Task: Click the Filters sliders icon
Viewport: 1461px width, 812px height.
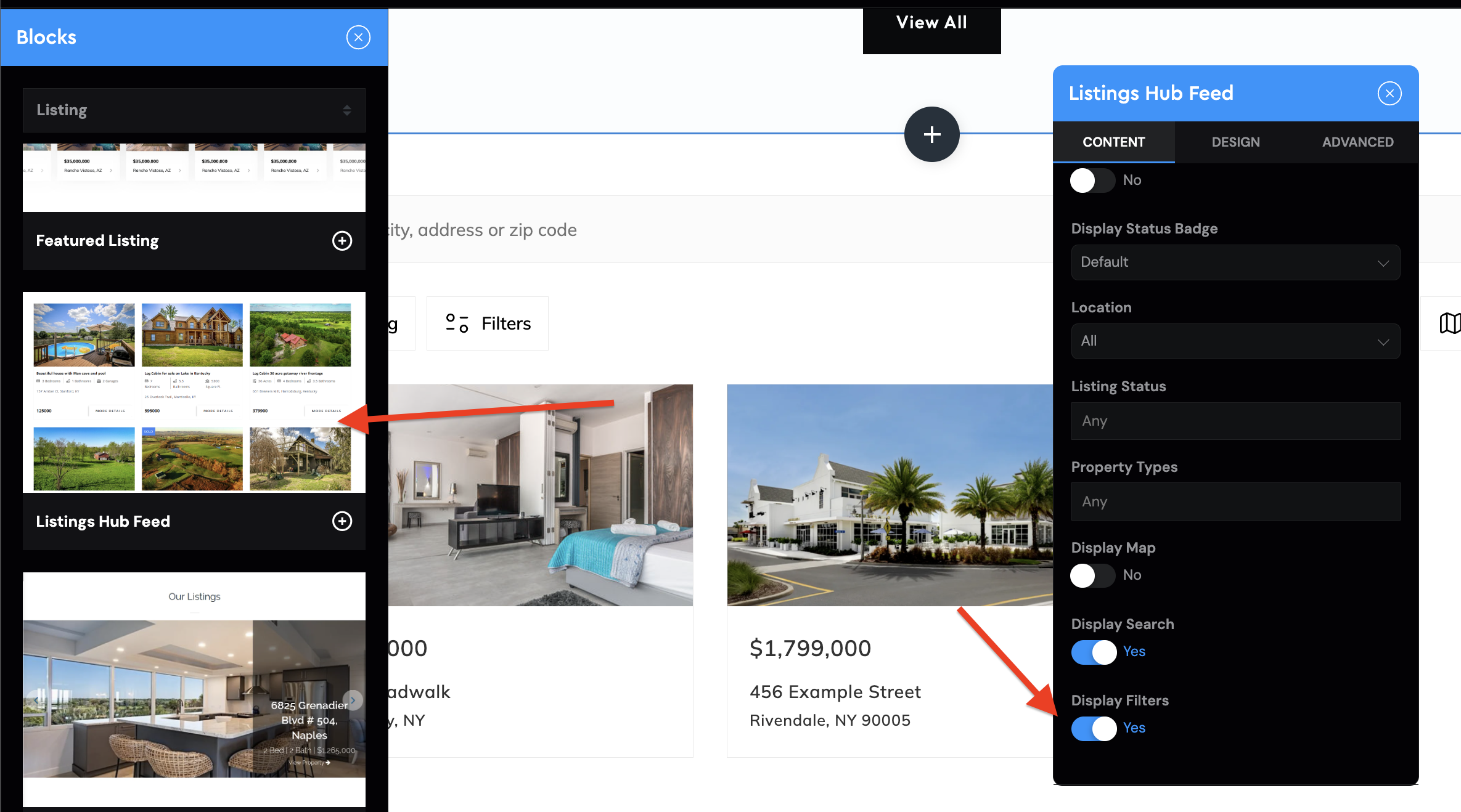Action: [457, 323]
